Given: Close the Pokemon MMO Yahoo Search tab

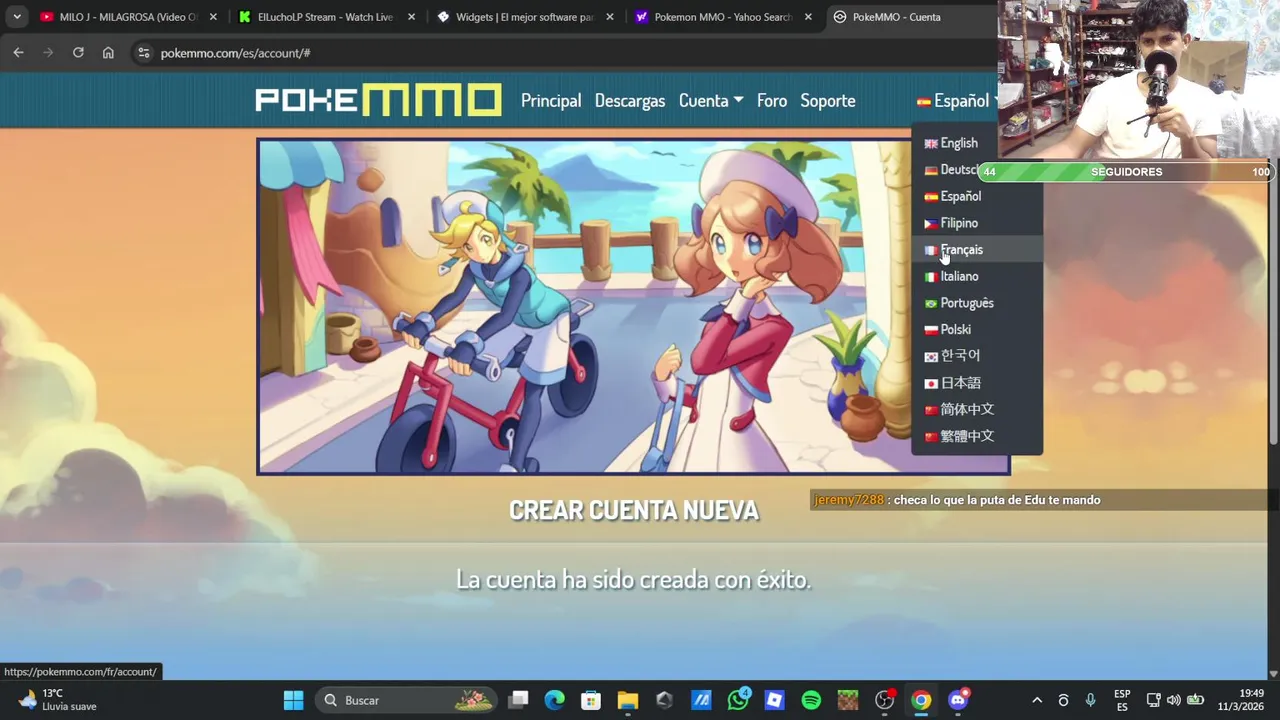Looking at the screenshot, I should tap(808, 17).
